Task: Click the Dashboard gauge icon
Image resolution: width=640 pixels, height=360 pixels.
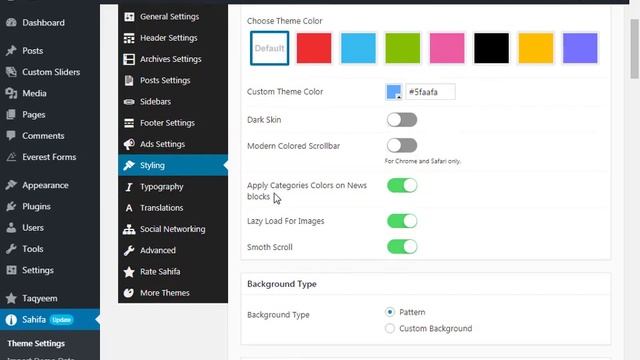Action: (x=11, y=22)
